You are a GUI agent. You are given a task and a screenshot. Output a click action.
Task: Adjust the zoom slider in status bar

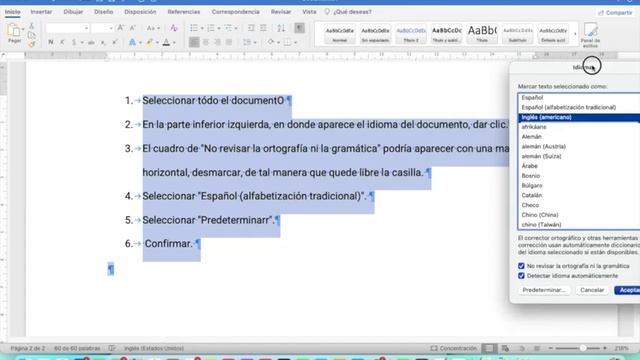click(583, 348)
